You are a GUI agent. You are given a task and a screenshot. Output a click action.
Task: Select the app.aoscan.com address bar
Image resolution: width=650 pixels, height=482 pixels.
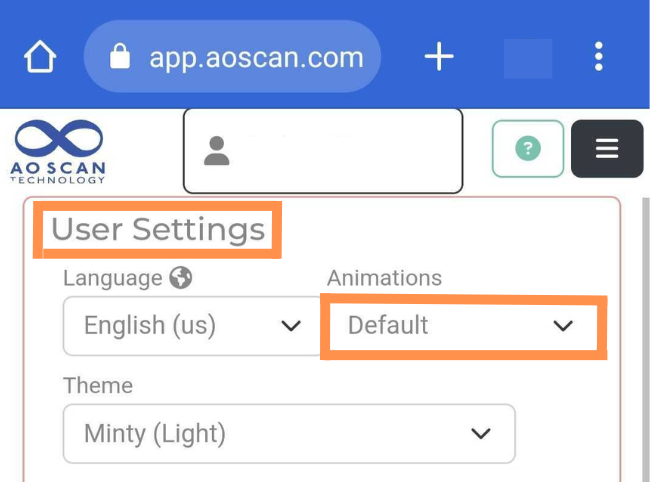tap(232, 56)
